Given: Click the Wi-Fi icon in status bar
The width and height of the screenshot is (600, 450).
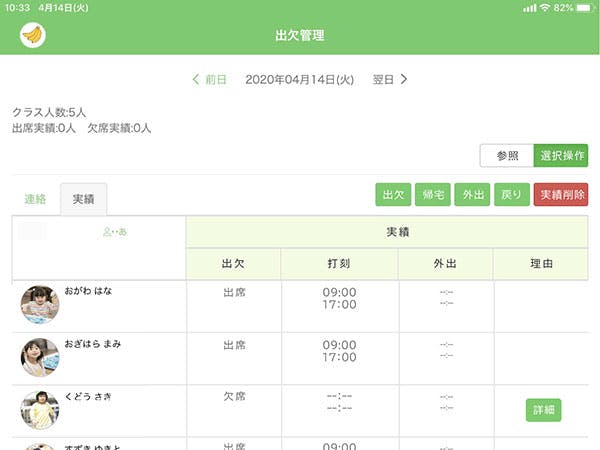Looking at the screenshot, I should coord(545,8).
